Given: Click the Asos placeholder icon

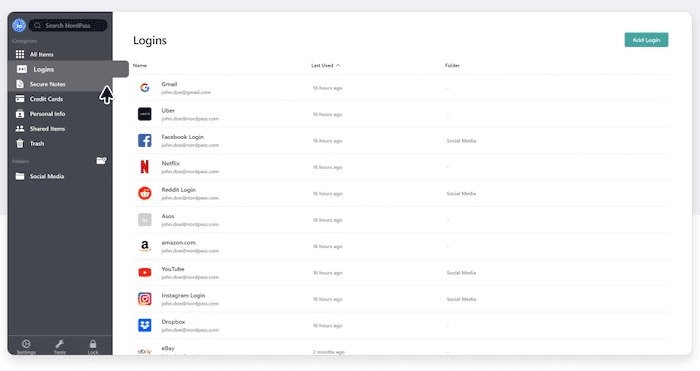Looking at the screenshot, I should pos(145,220).
